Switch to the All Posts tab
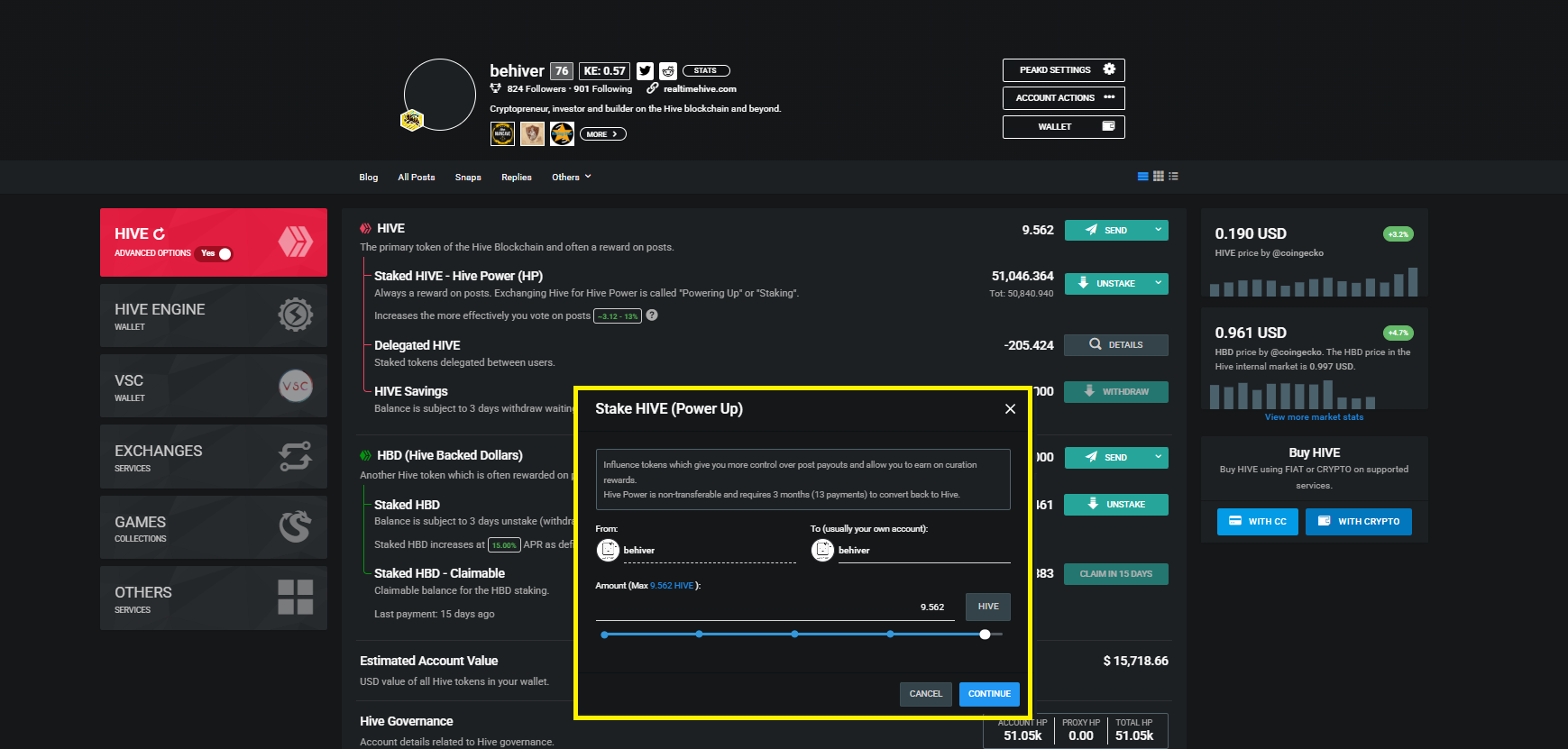Viewport: 1568px width, 749px height. (x=417, y=178)
